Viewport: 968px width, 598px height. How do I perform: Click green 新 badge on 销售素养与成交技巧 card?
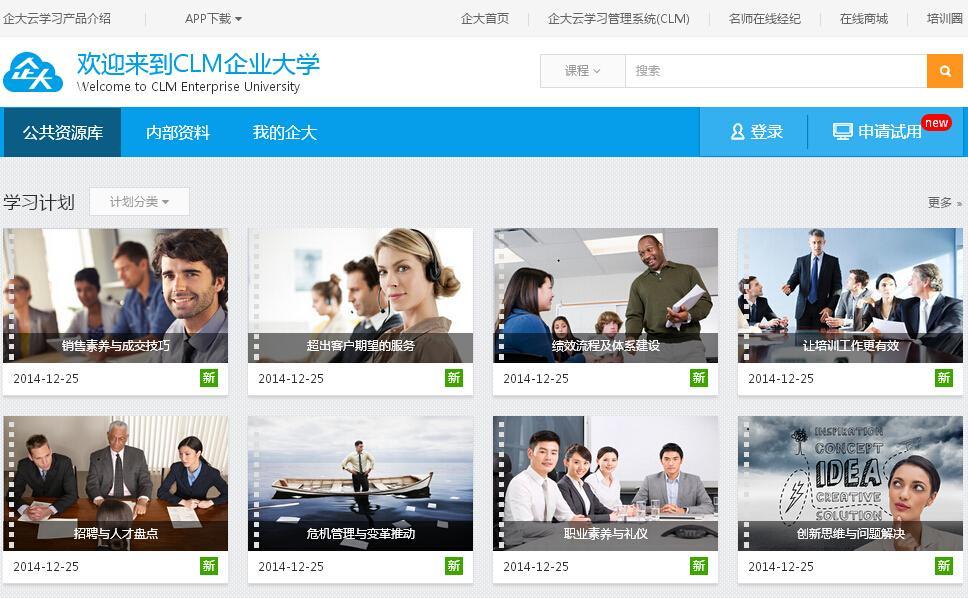pos(209,378)
